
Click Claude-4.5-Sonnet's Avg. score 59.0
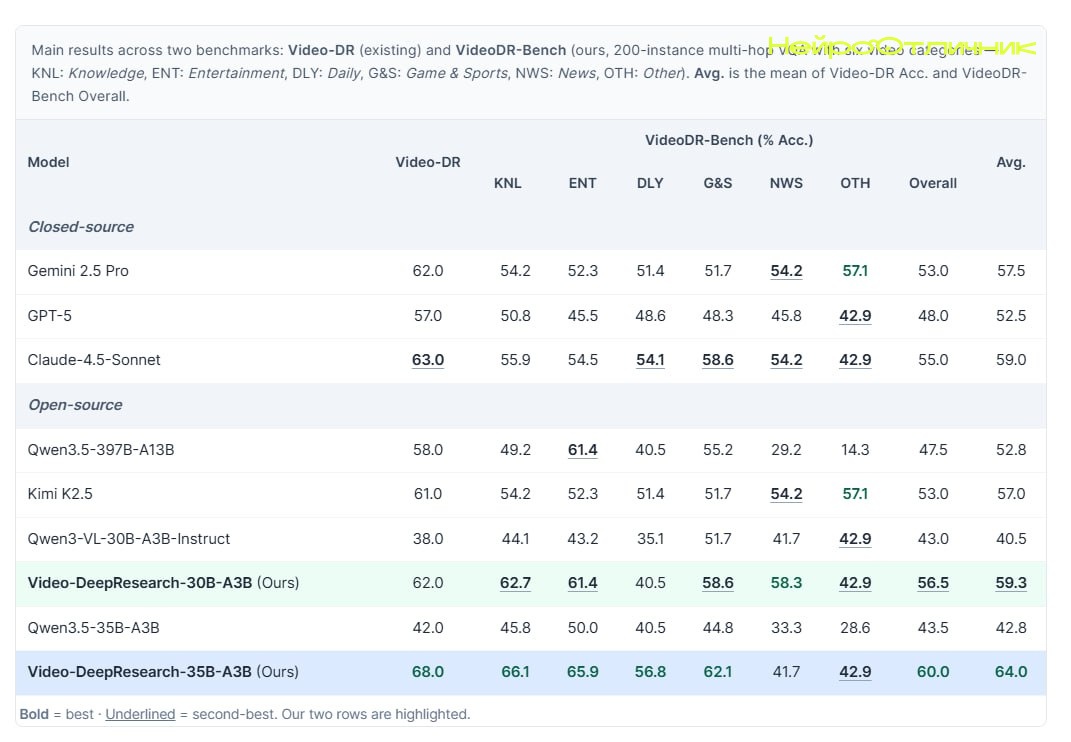tap(1011, 359)
